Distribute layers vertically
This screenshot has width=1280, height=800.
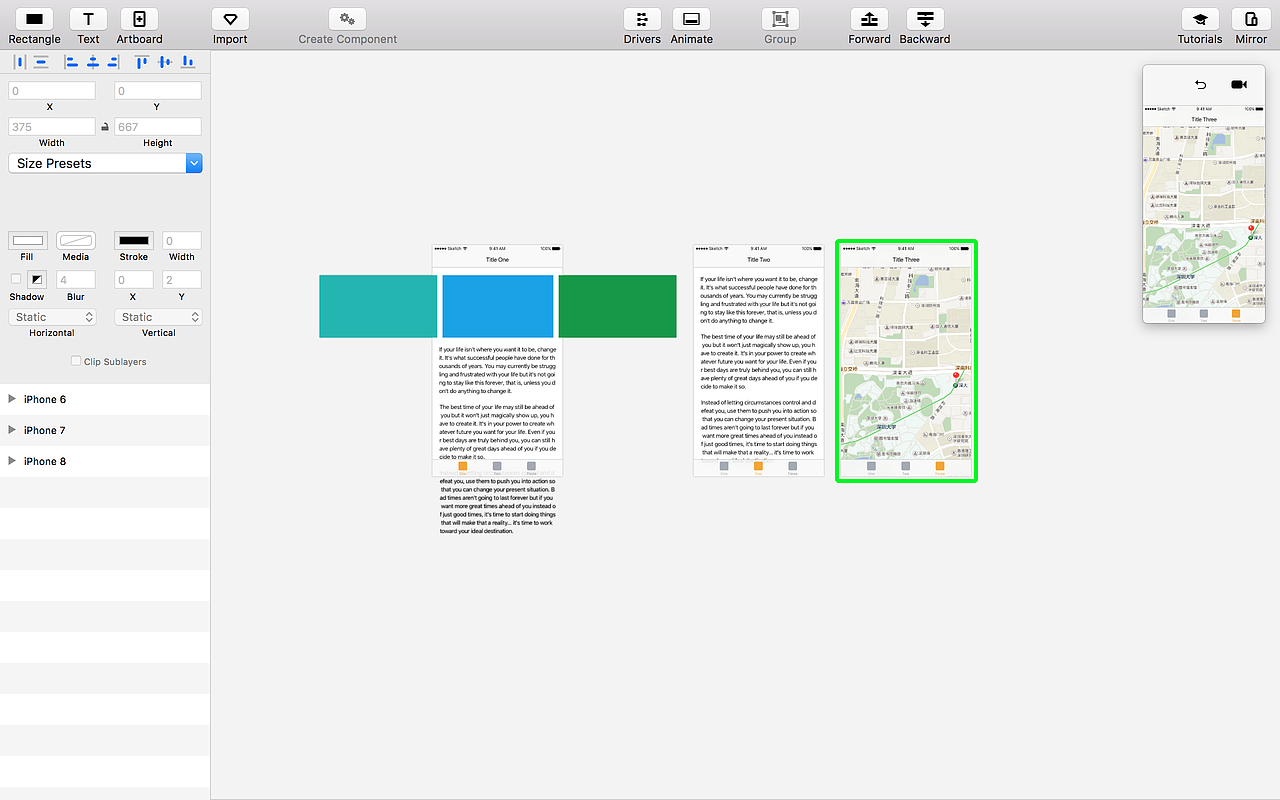tap(41, 62)
